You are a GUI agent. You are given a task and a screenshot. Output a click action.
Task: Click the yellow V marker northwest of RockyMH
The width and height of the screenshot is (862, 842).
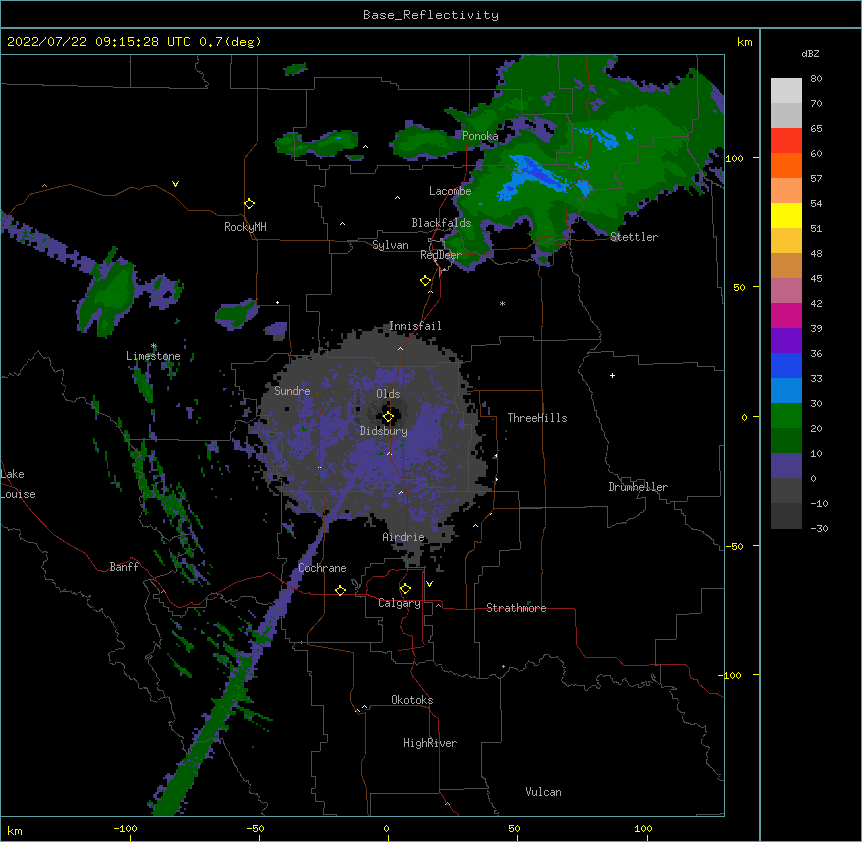[x=175, y=184]
